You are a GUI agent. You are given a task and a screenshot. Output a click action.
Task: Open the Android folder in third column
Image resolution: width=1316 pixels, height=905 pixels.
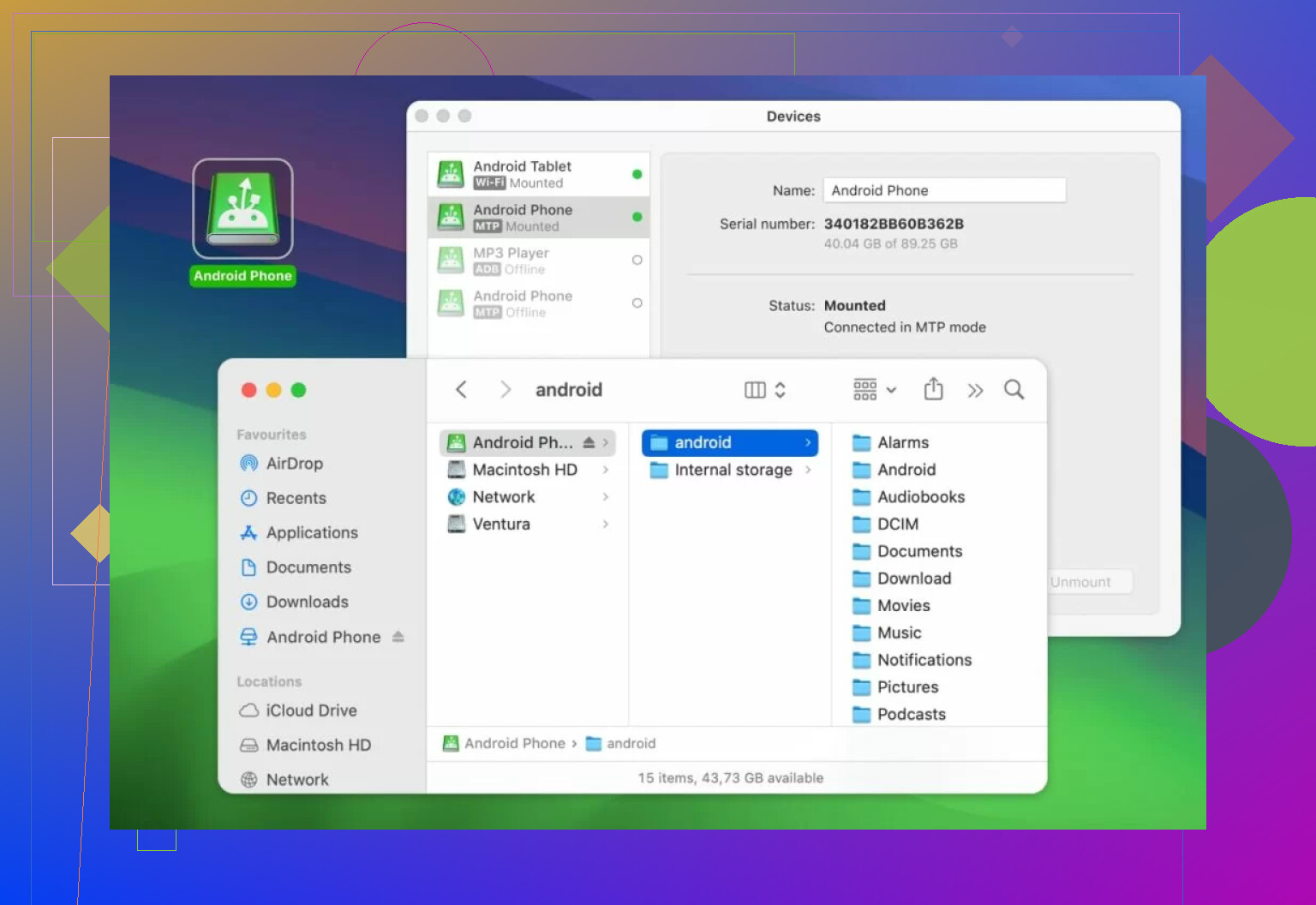(894, 470)
